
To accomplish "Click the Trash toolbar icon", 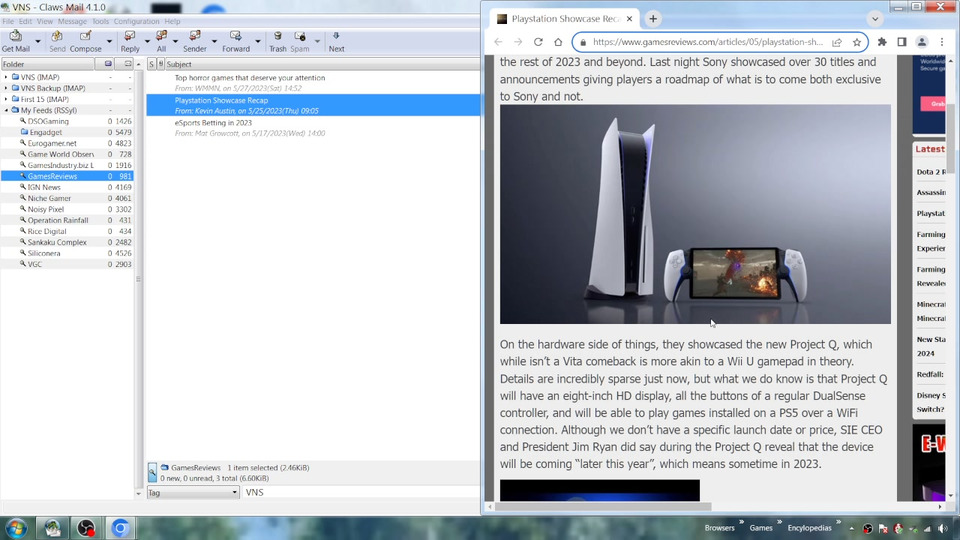I will pos(277,41).
